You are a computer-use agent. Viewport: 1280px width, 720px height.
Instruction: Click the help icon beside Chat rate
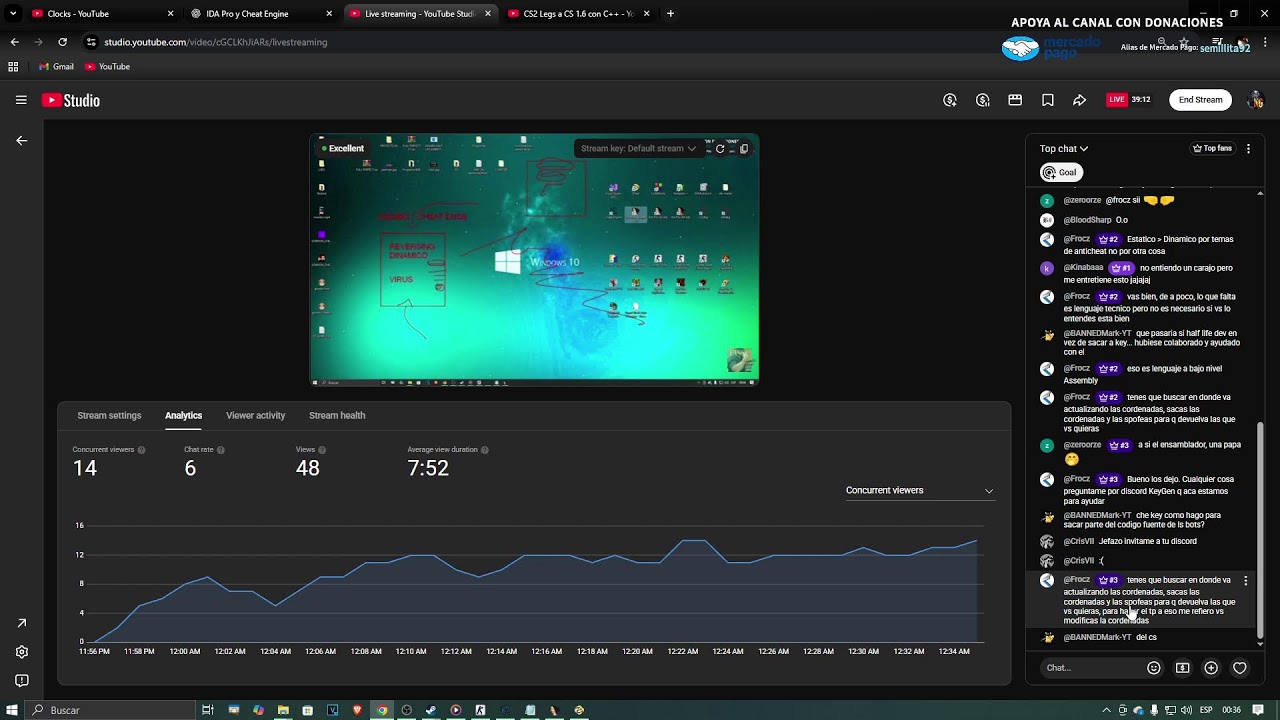click(x=221, y=450)
